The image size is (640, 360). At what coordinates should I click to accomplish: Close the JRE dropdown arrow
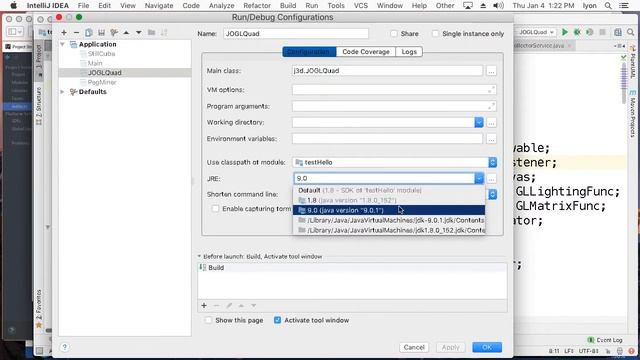[x=479, y=178]
